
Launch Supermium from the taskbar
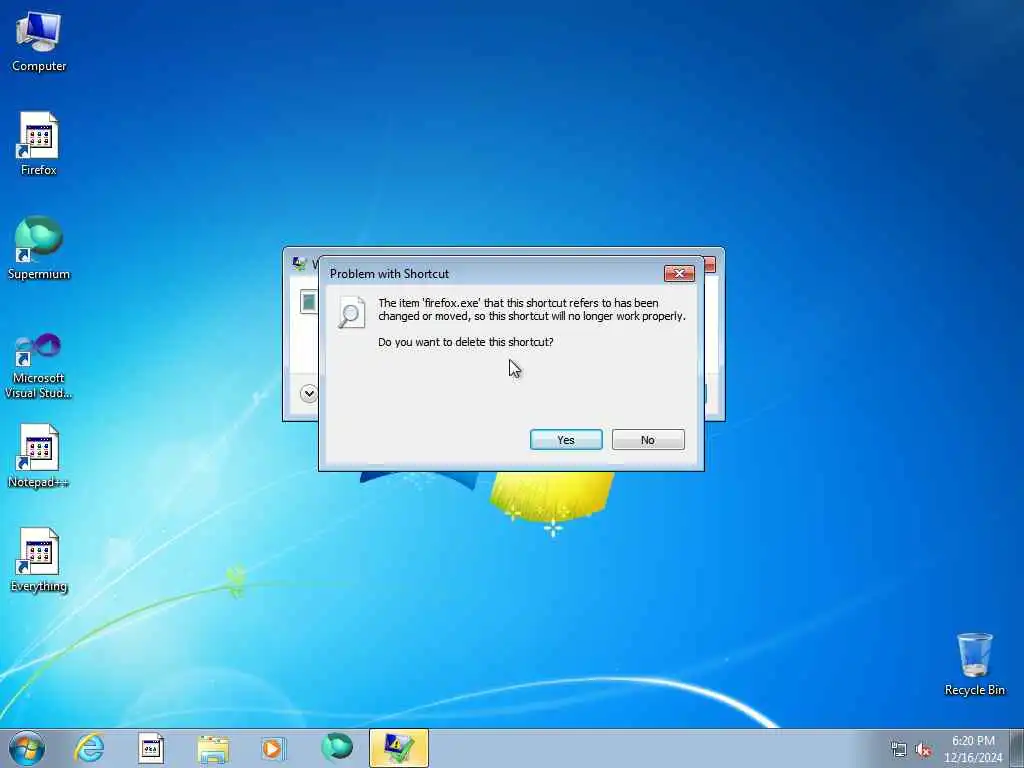337,748
